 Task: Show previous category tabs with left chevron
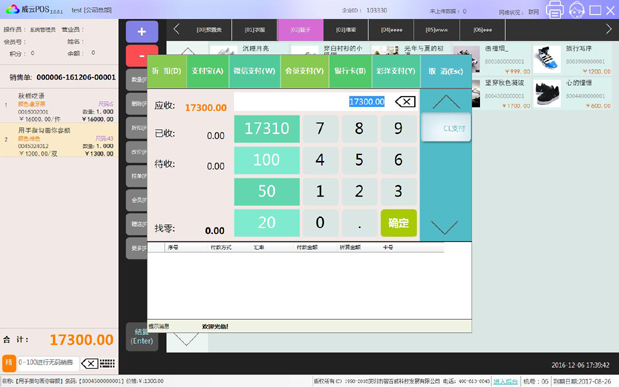pos(176,29)
